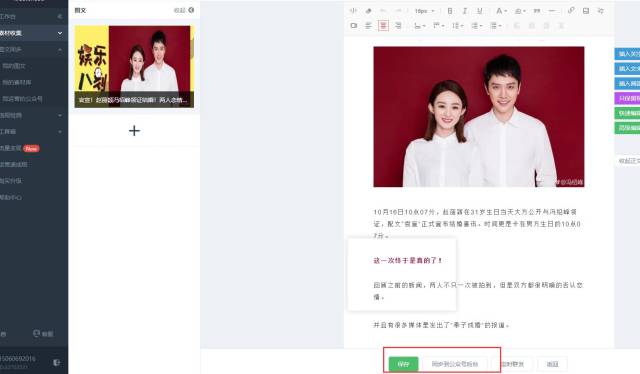Open 帮助中心 in the sidebar

(11, 197)
